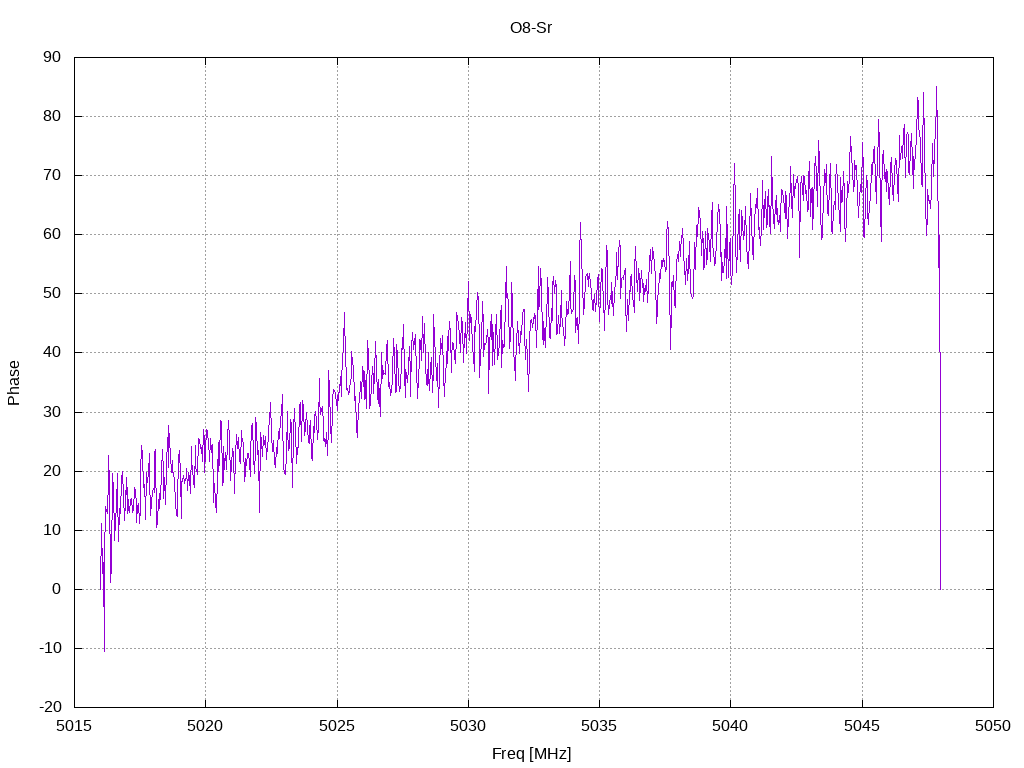Click y-axis tick label 40
Image resolution: width=1024 pixels, height=768 pixels.
52,353
